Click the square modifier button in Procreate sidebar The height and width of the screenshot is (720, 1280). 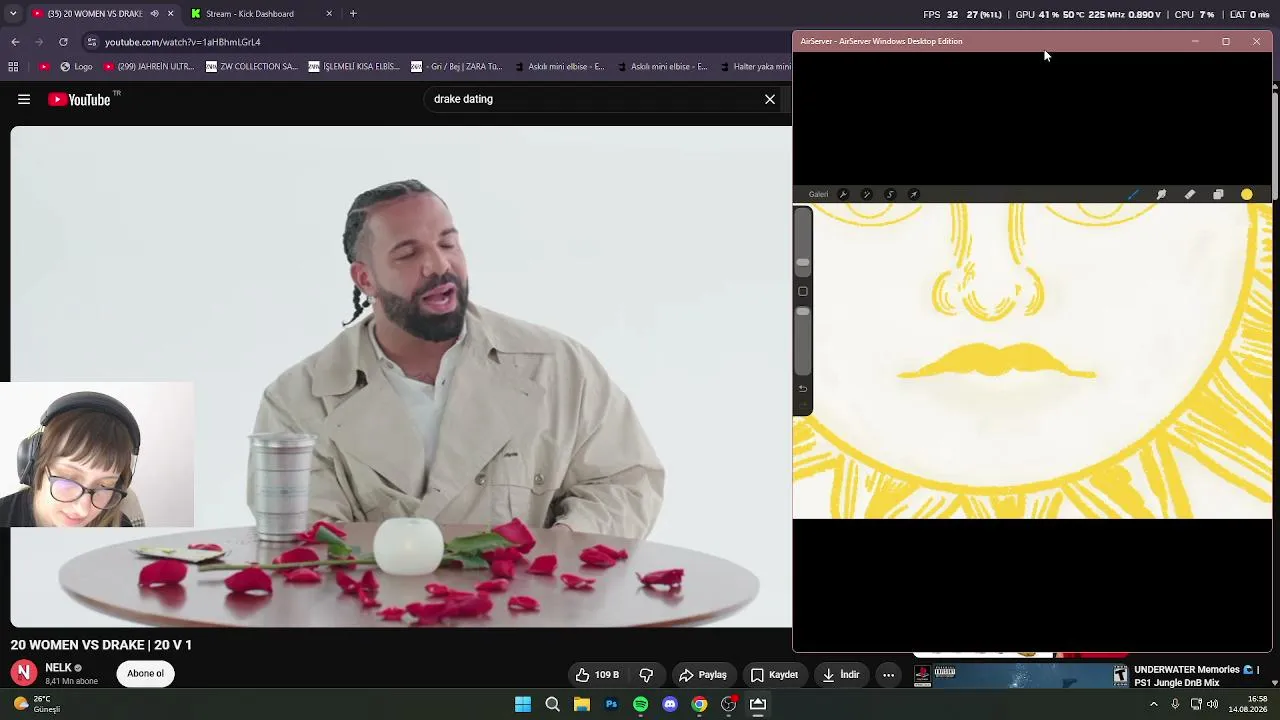(x=803, y=291)
